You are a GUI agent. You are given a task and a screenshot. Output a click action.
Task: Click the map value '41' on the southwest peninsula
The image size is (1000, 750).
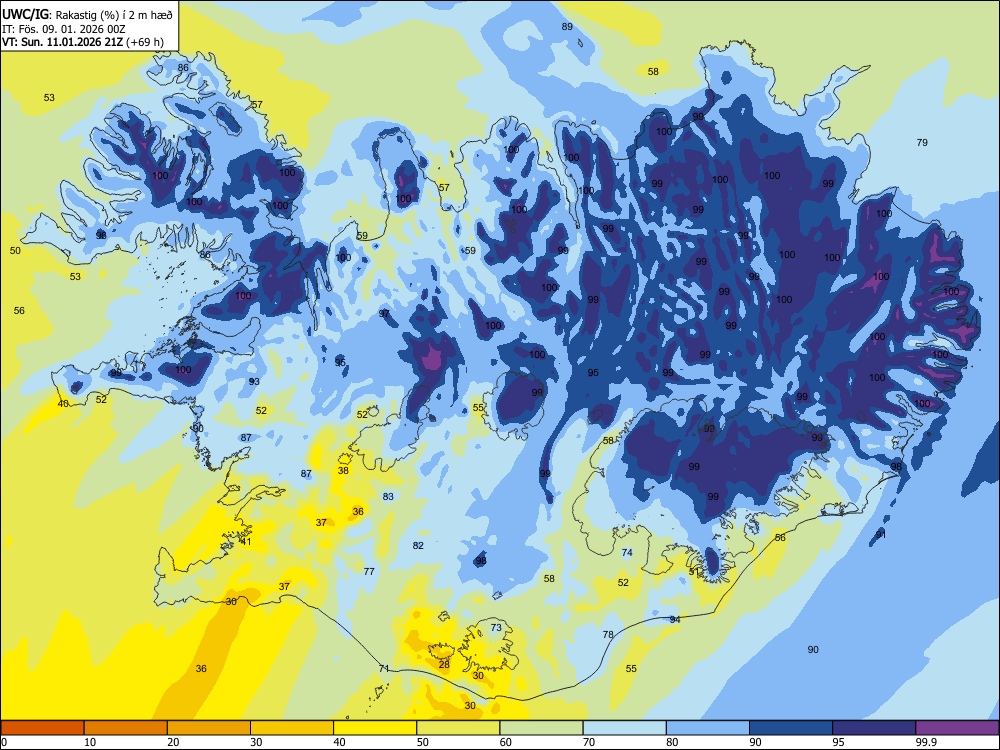tap(246, 541)
